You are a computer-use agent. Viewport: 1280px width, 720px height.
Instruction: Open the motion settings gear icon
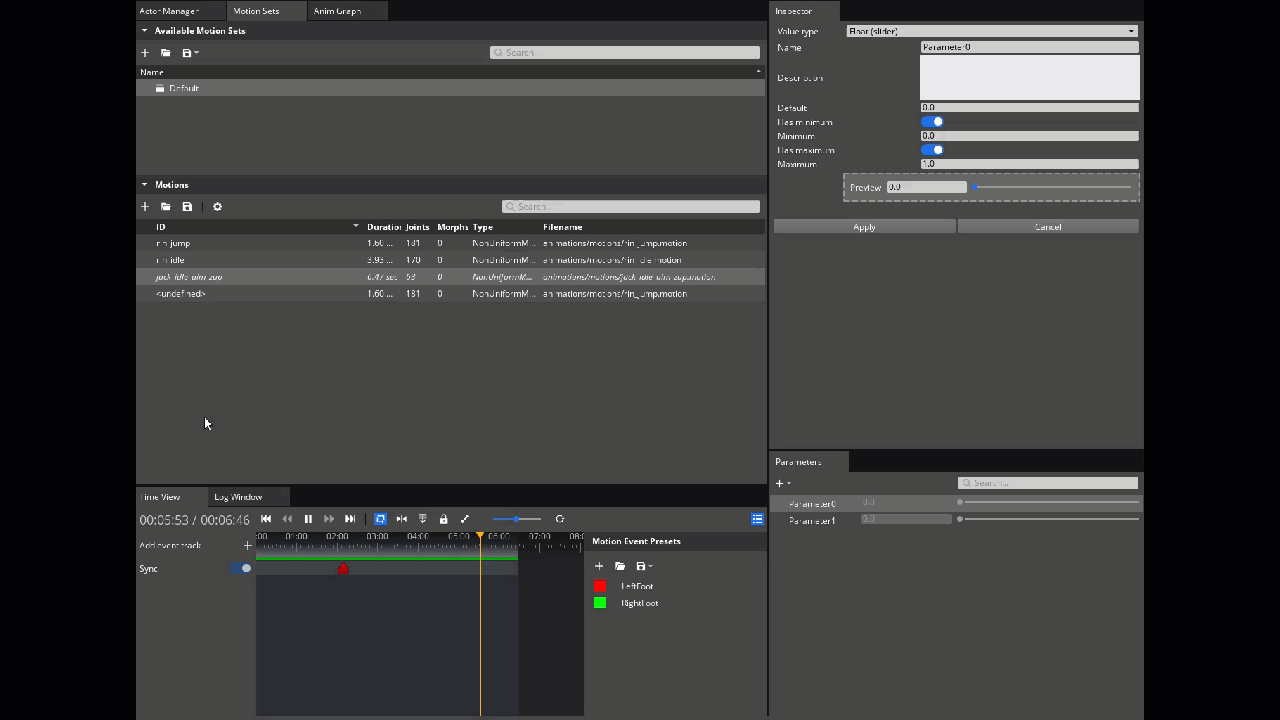pyautogui.click(x=217, y=206)
